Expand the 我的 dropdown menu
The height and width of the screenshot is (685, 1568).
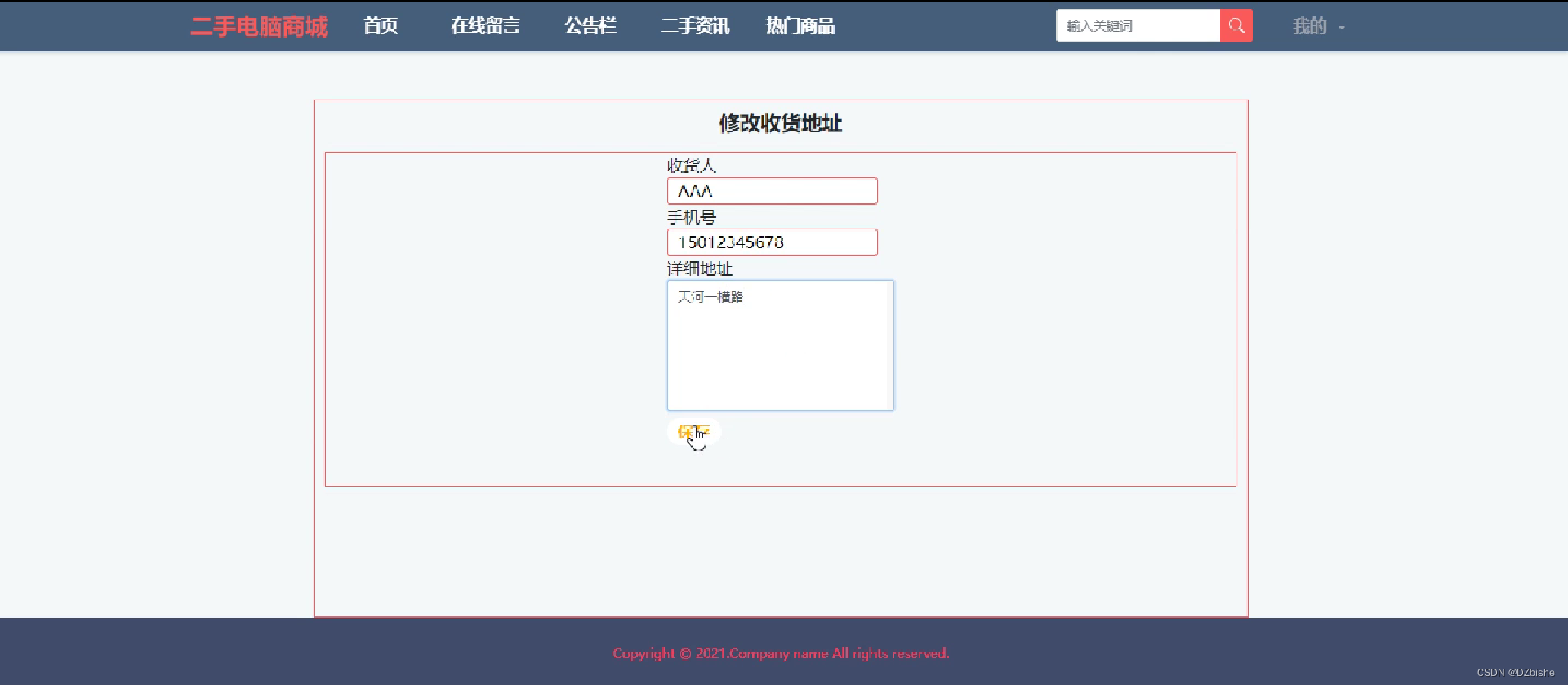1318,26
